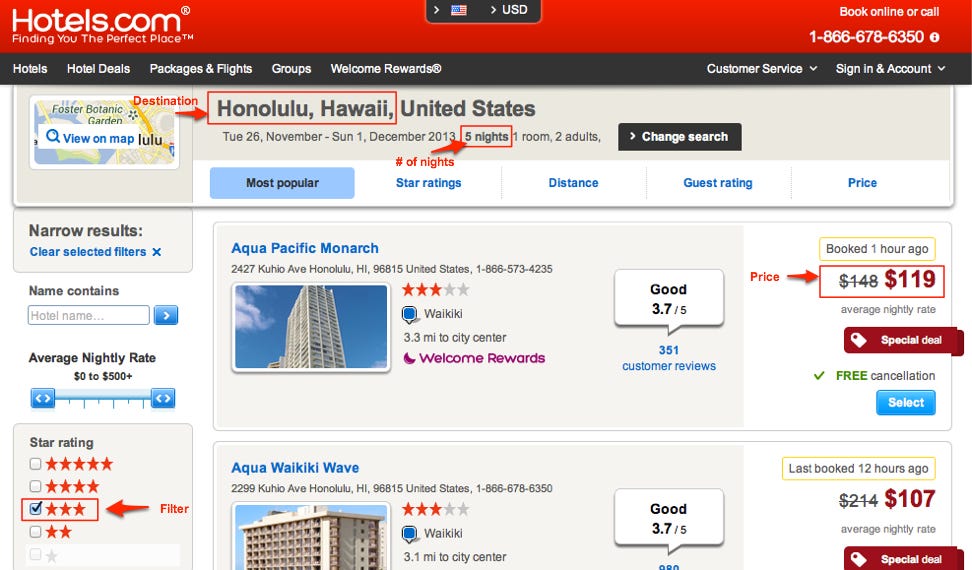
Task: Click the 1-866-678-6350 header phone number
Action: (866, 37)
